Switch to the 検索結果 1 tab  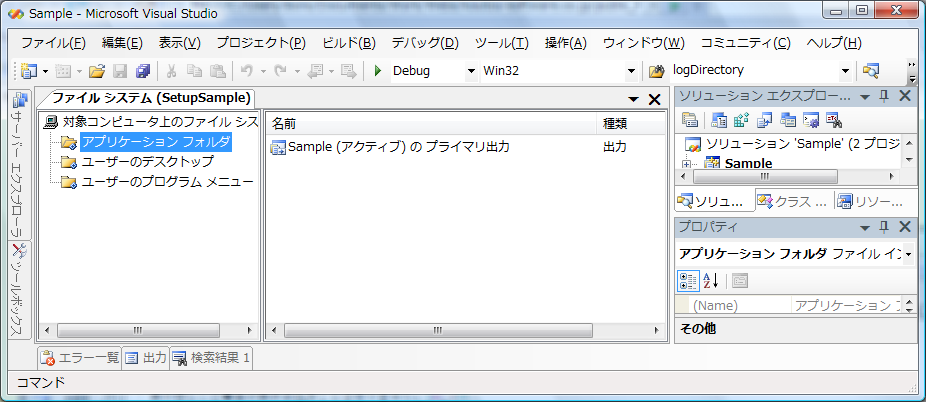click(x=211, y=358)
